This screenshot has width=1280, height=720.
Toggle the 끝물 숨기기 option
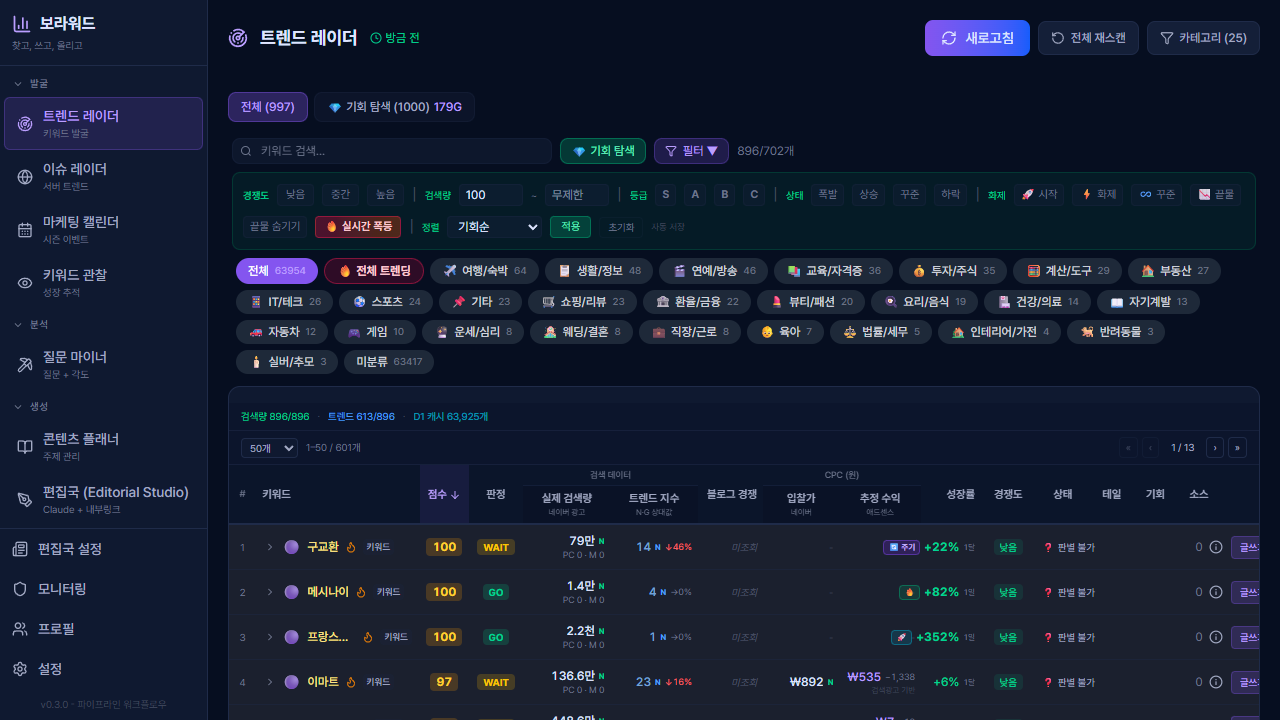(x=275, y=227)
